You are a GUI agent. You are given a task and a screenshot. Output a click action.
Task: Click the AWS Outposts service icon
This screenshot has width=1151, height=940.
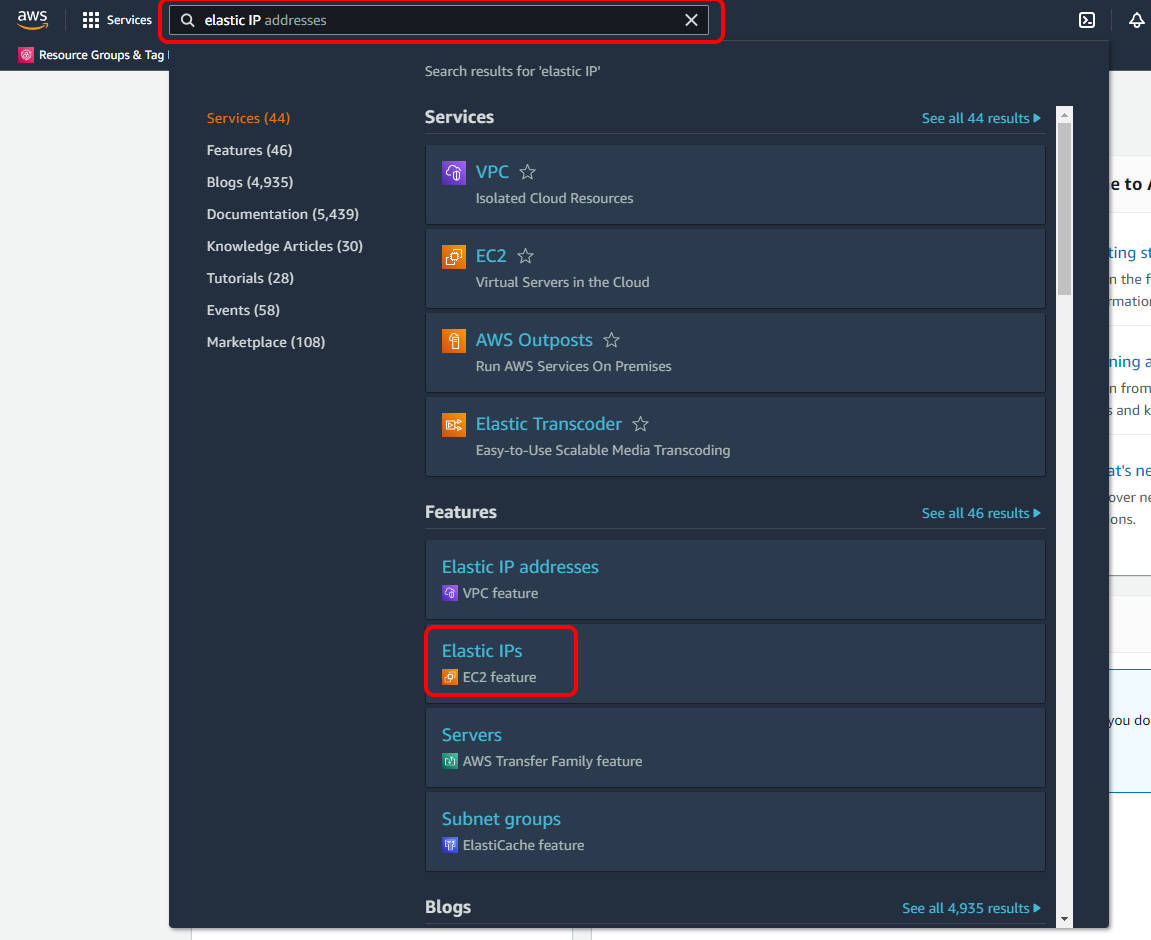tap(454, 340)
